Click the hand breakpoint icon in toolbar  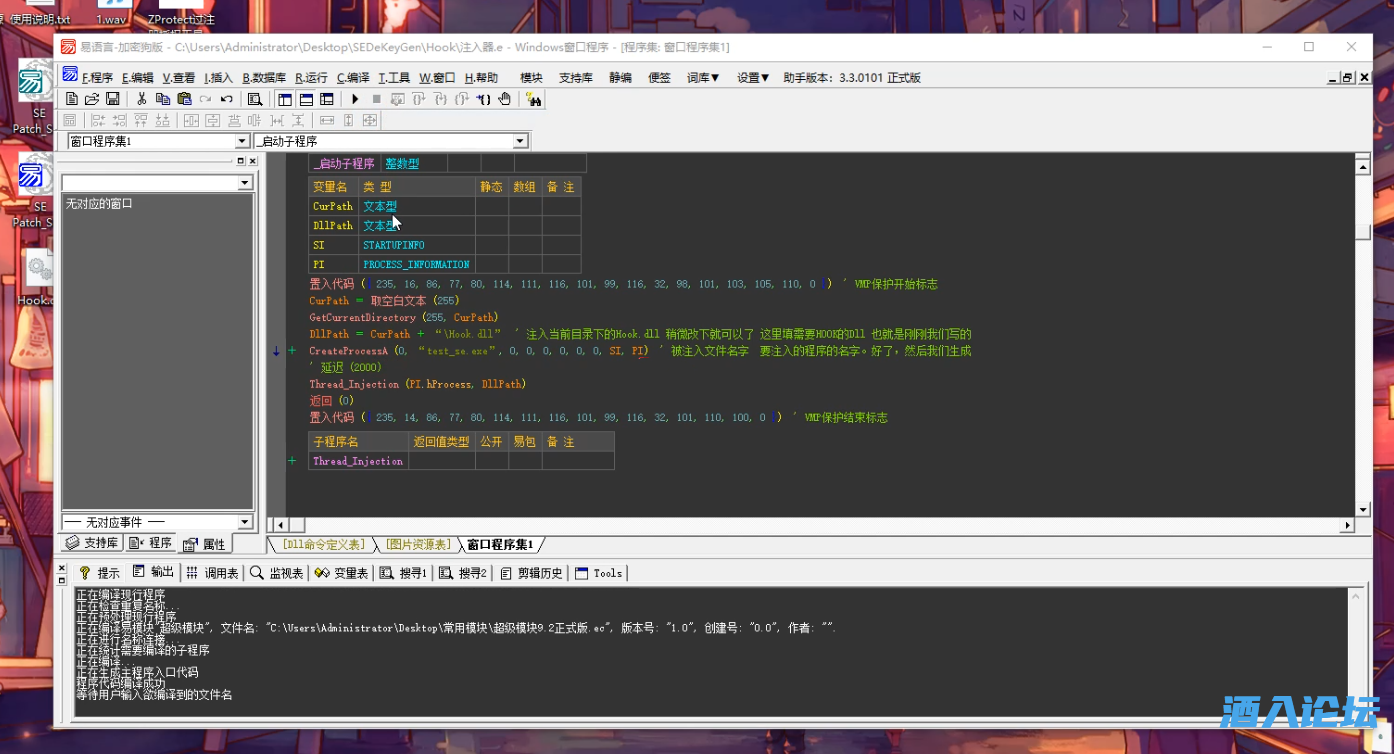coord(505,99)
